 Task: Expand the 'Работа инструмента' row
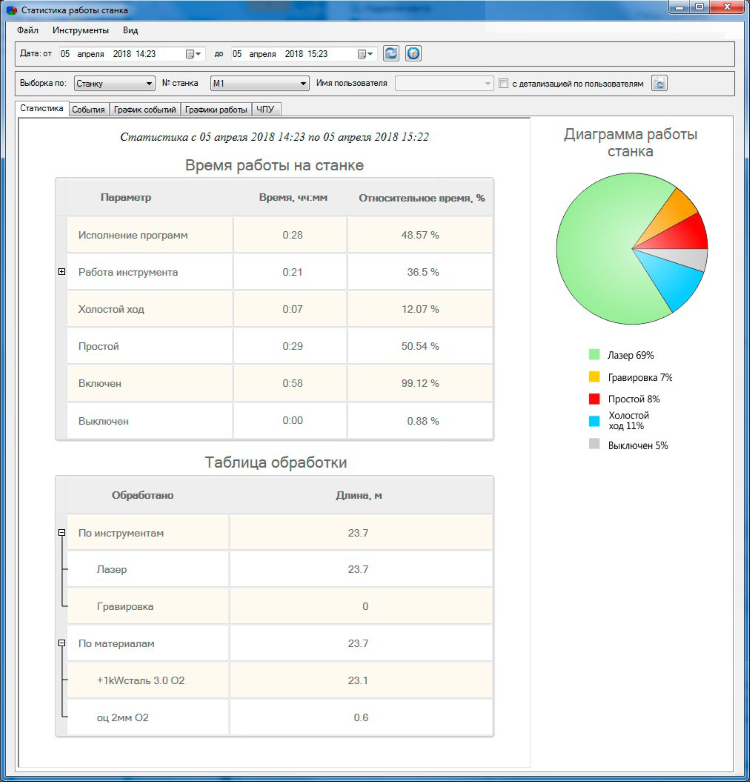(61, 272)
